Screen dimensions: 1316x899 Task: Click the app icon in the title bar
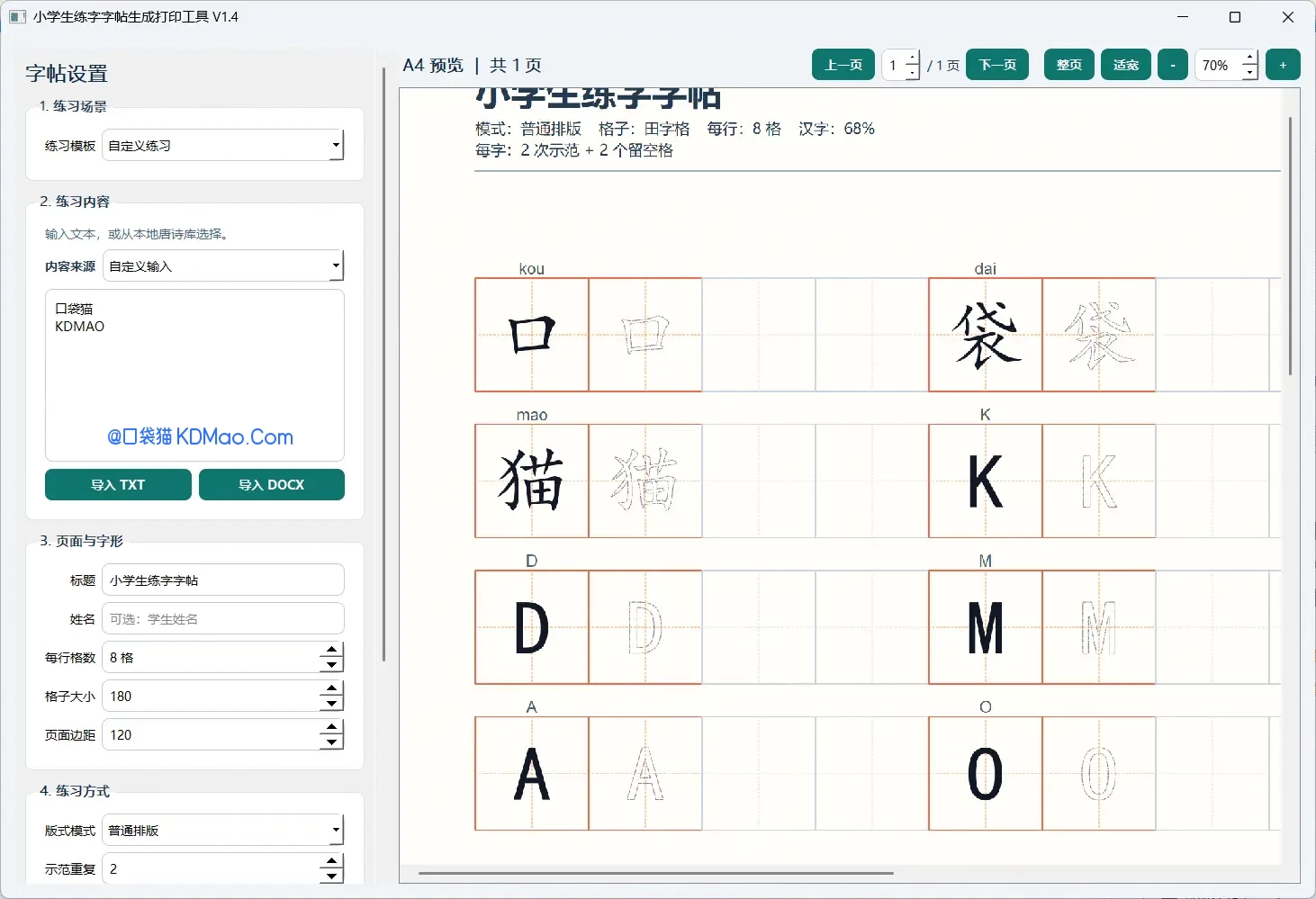17,17
